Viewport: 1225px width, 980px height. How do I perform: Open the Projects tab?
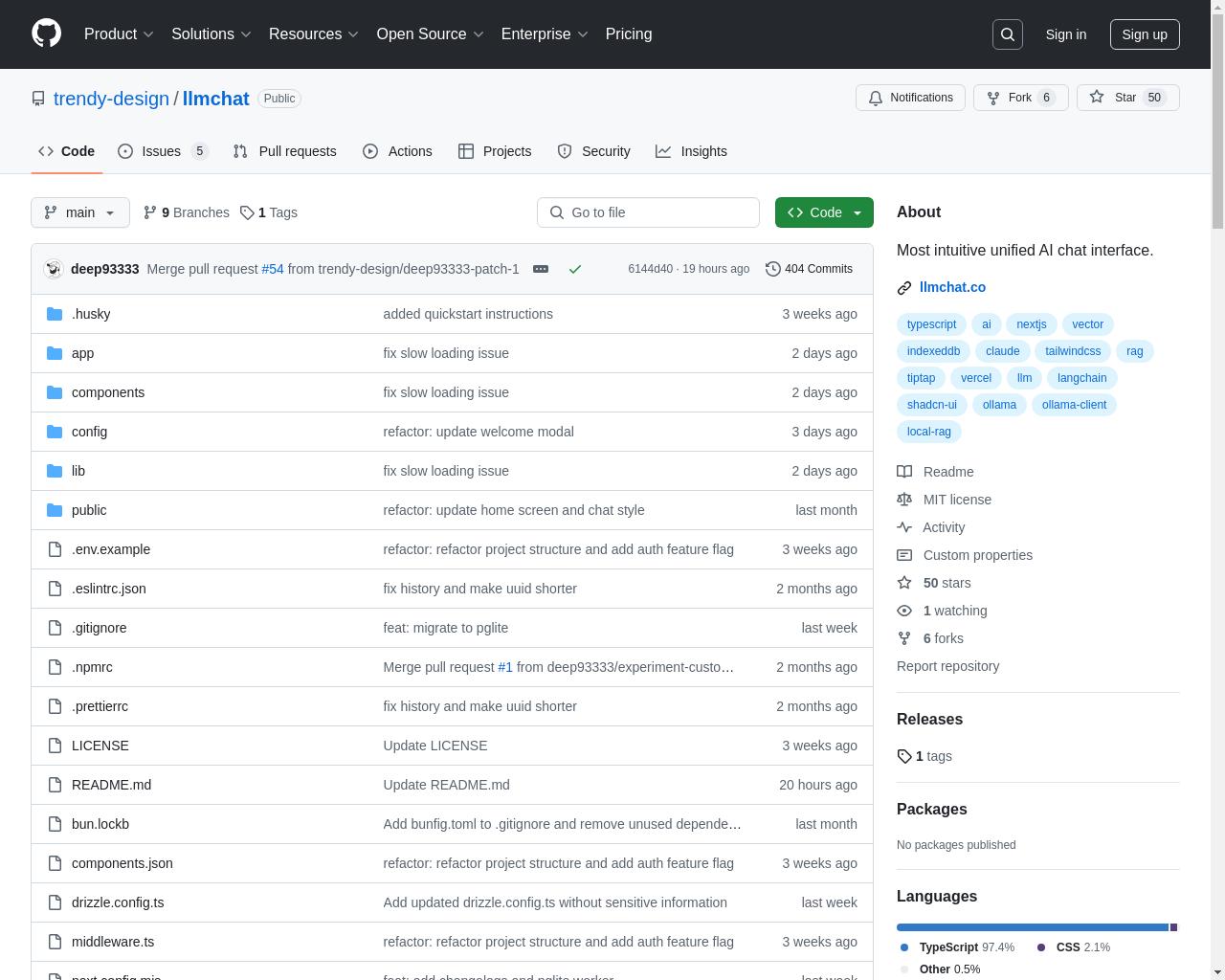(x=495, y=151)
